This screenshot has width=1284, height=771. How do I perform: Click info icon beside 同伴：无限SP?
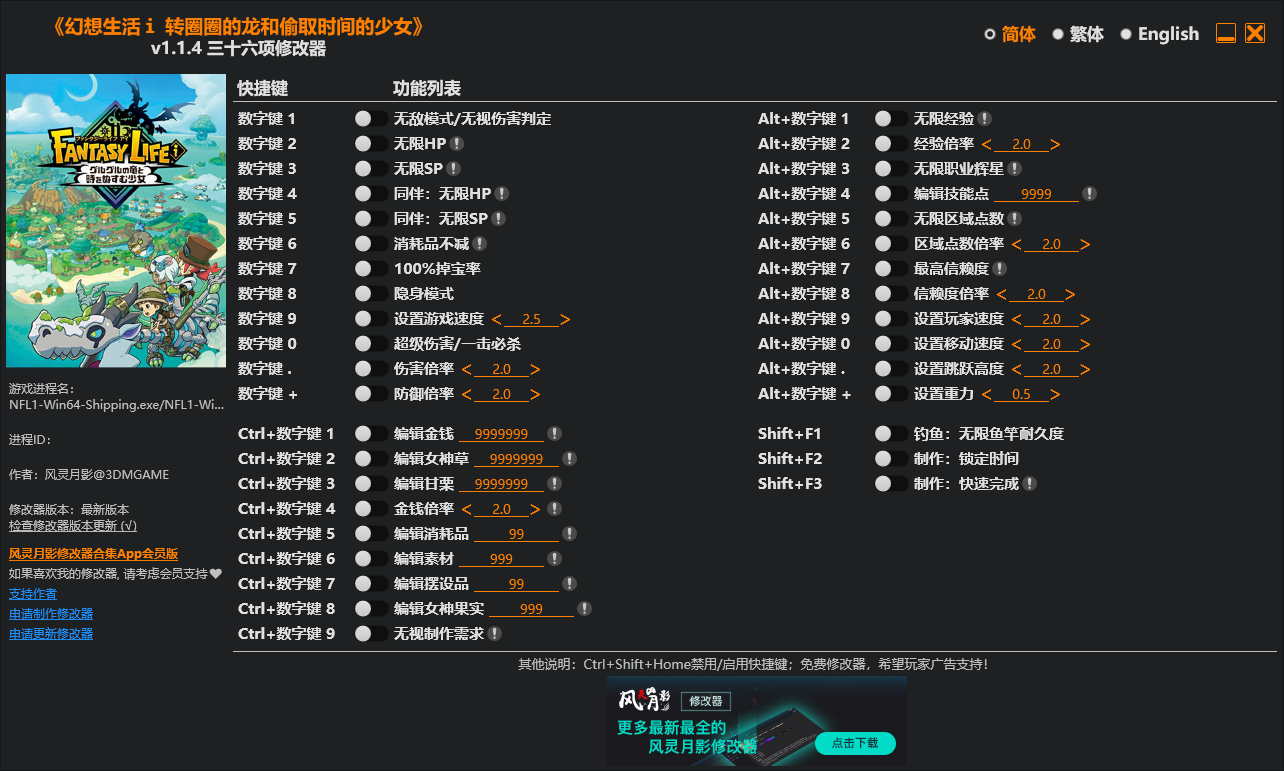pyautogui.click(x=499, y=219)
